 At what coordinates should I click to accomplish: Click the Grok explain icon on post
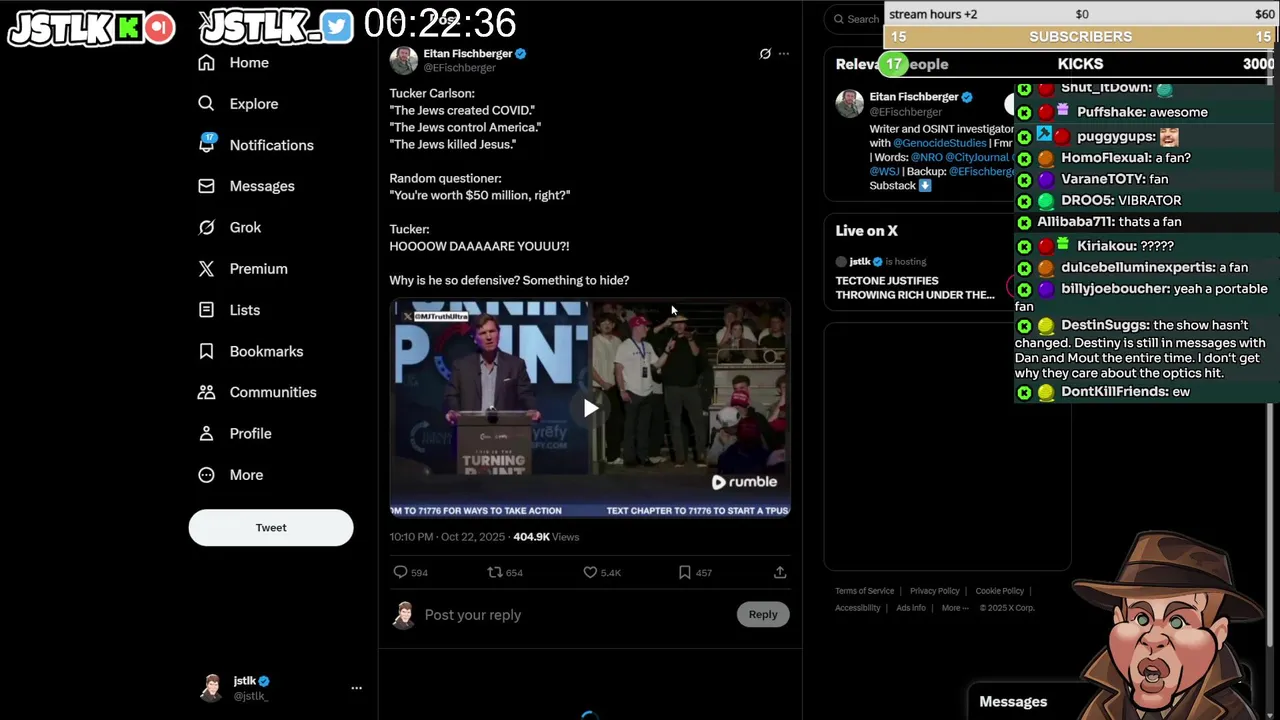pyautogui.click(x=765, y=54)
